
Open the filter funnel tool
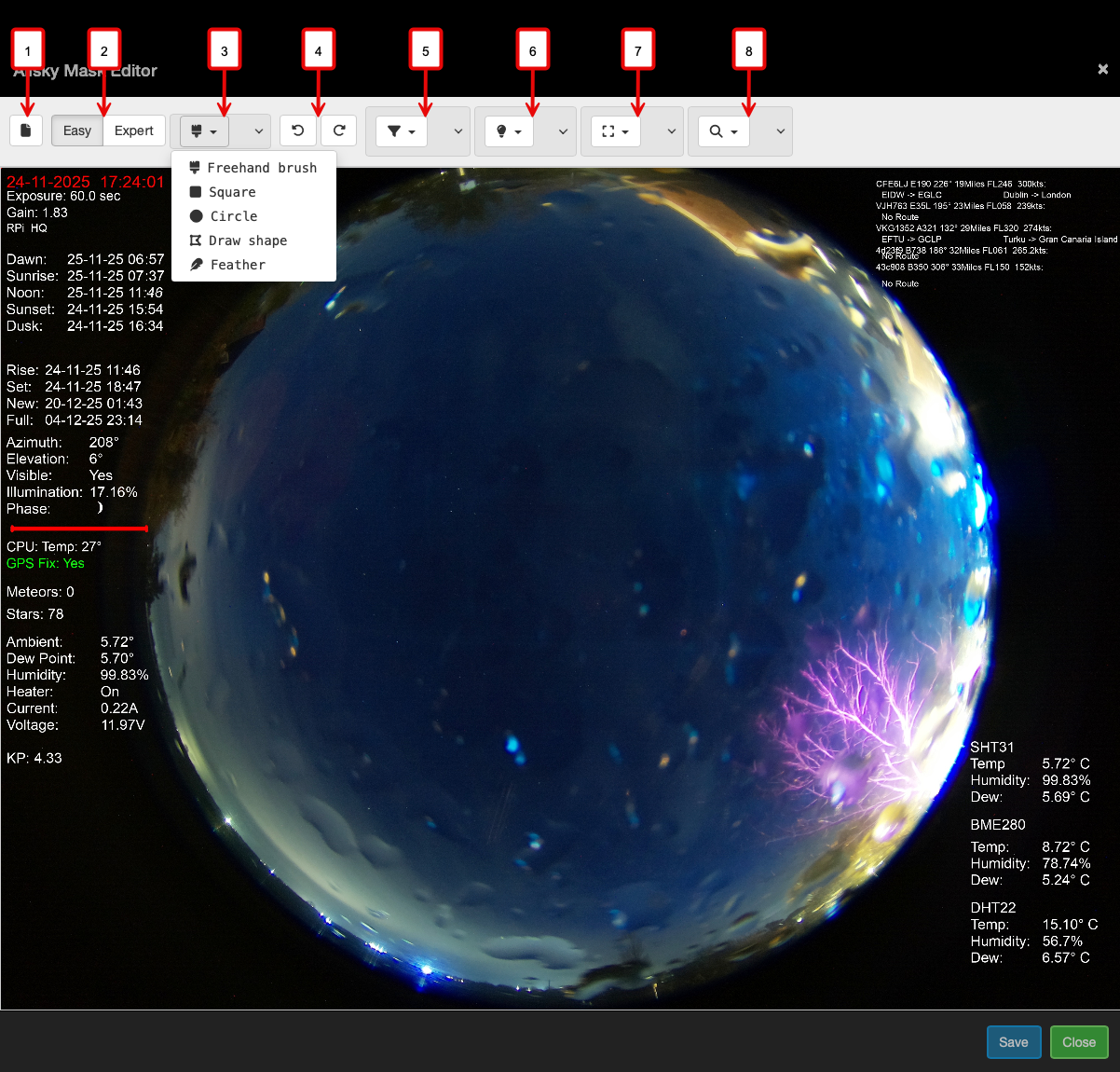pyautogui.click(x=401, y=131)
